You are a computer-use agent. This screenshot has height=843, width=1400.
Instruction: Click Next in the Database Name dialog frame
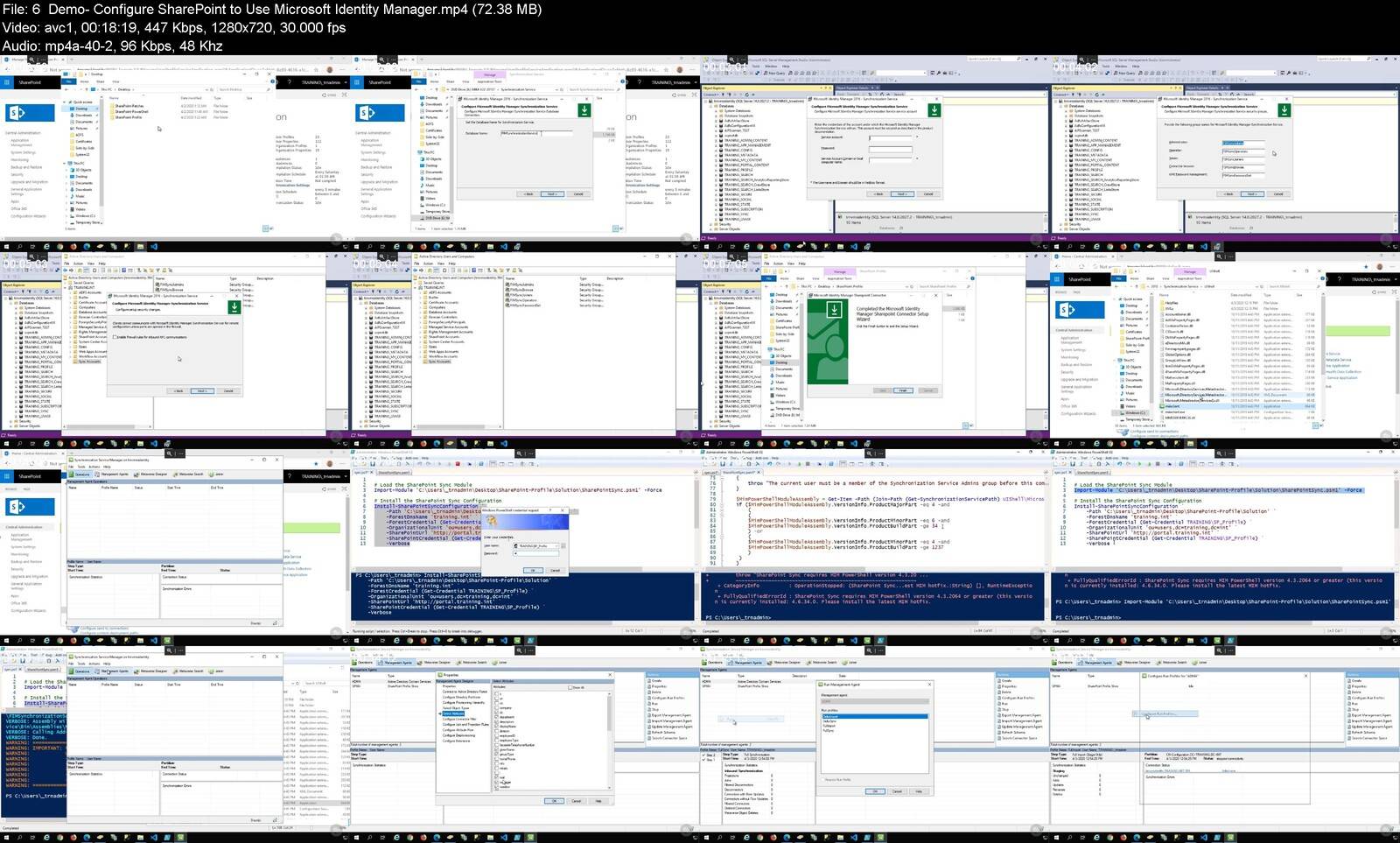pos(552,193)
